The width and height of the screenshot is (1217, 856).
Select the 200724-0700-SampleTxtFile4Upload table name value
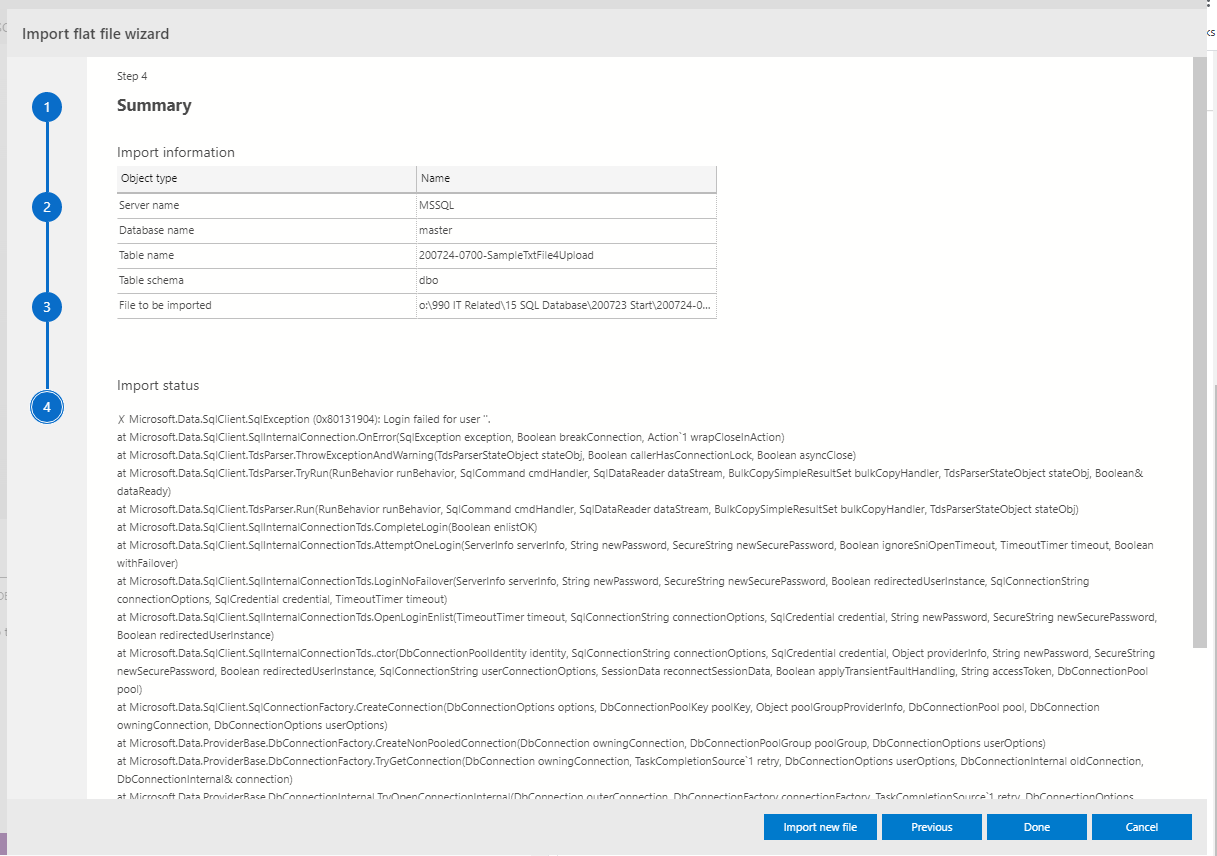coord(507,255)
